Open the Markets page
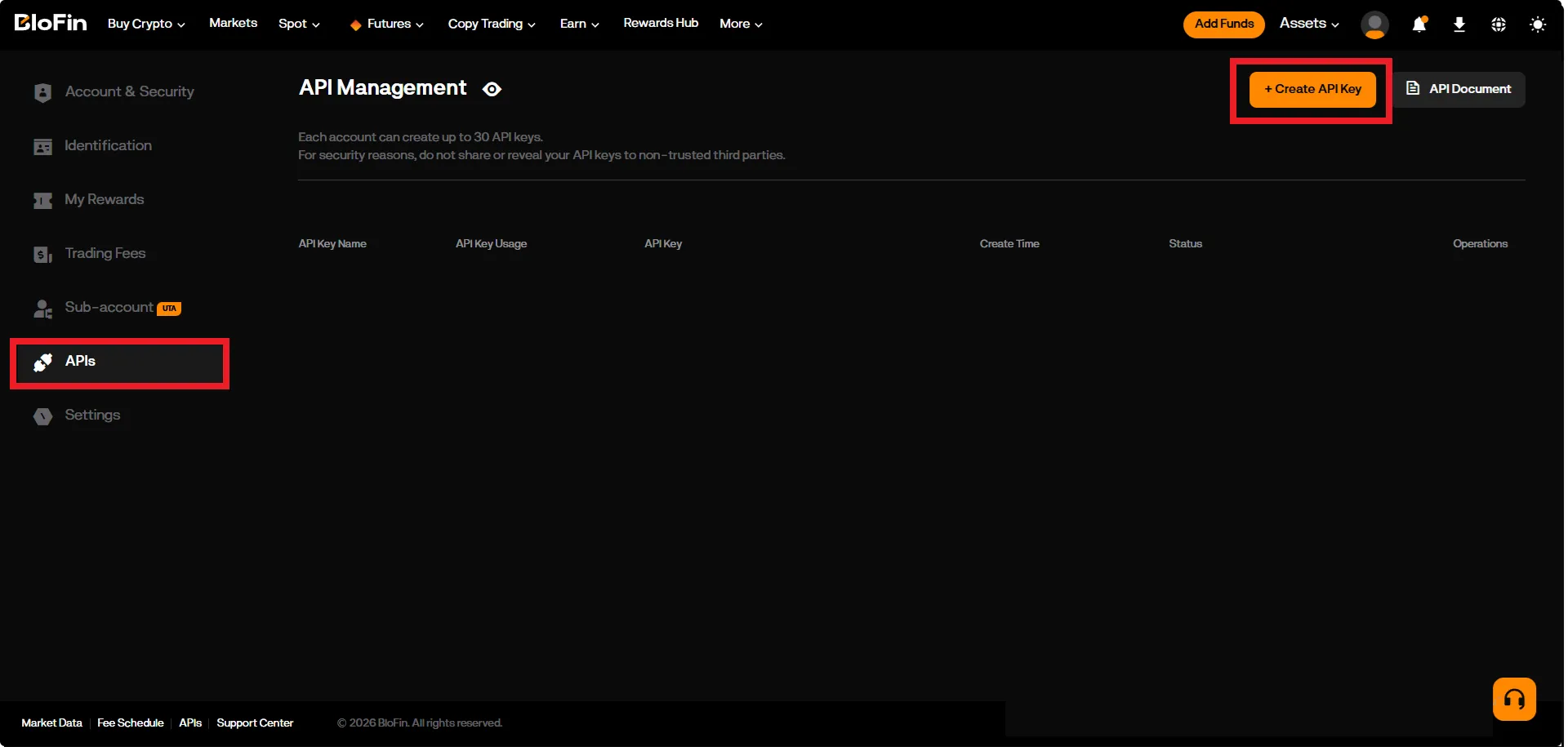 [233, 23]
